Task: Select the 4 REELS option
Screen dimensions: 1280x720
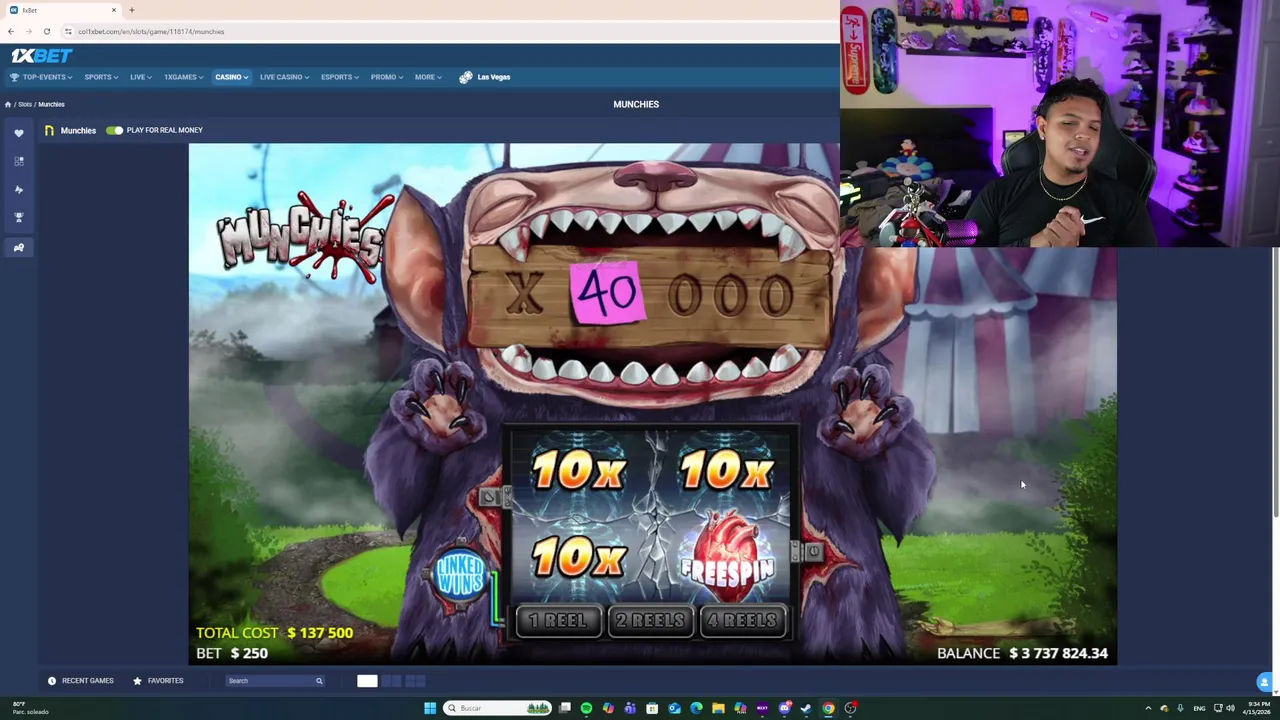Action: (742, 621)
